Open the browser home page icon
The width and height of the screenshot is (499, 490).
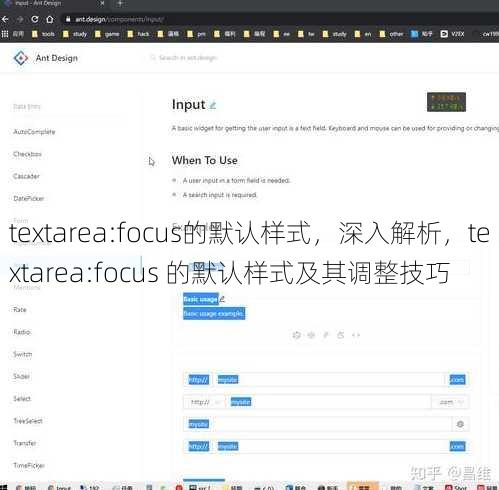[x=50, y=19]
